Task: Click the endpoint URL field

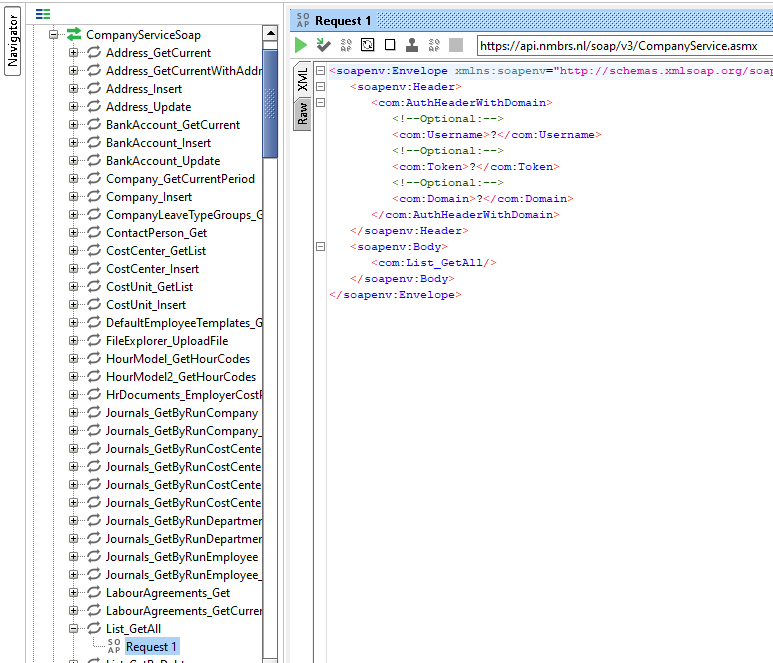Action: (x=624, y=46)
